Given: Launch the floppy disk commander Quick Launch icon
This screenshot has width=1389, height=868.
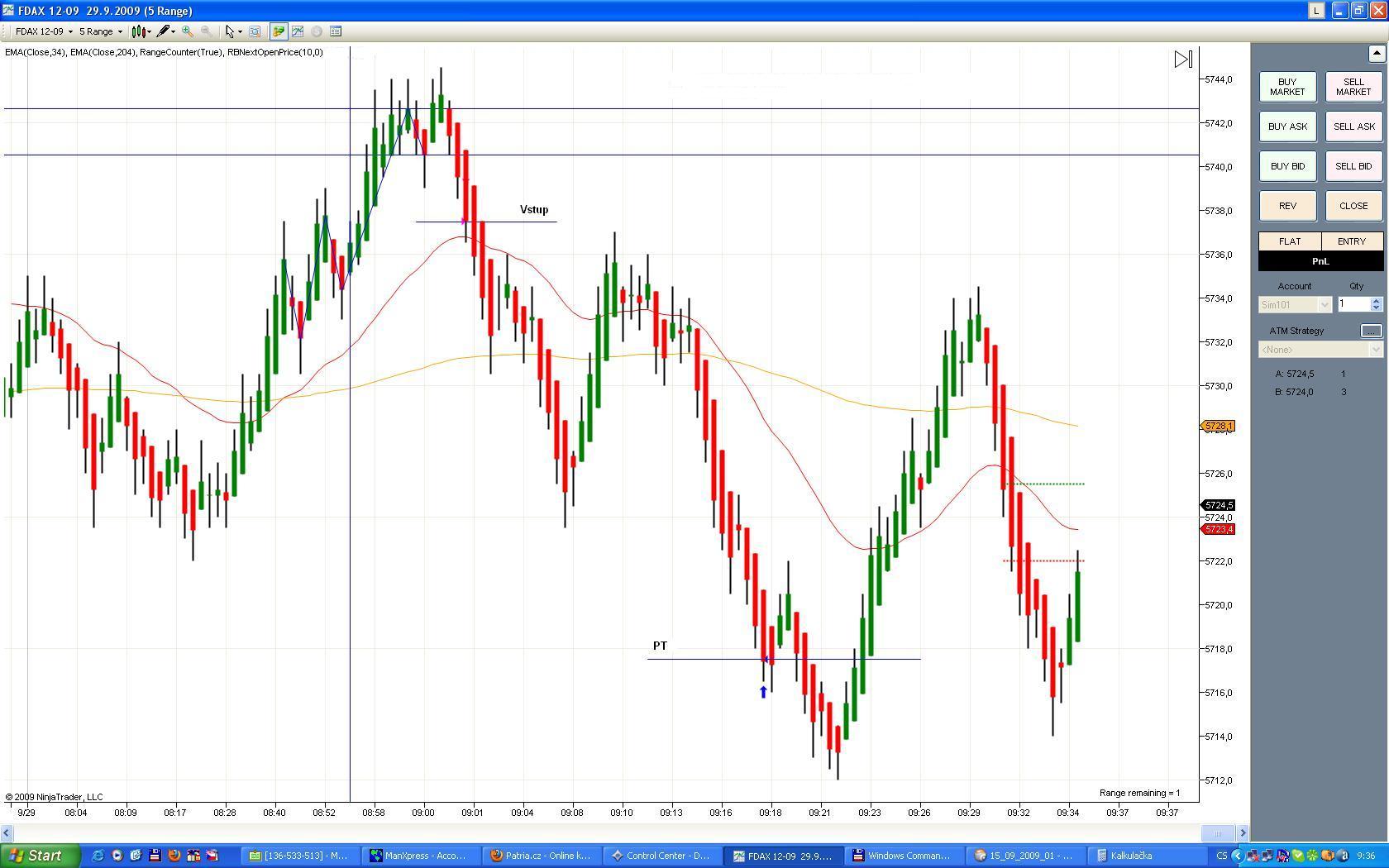Looking at the screenshot, I should tap(155, 856).
